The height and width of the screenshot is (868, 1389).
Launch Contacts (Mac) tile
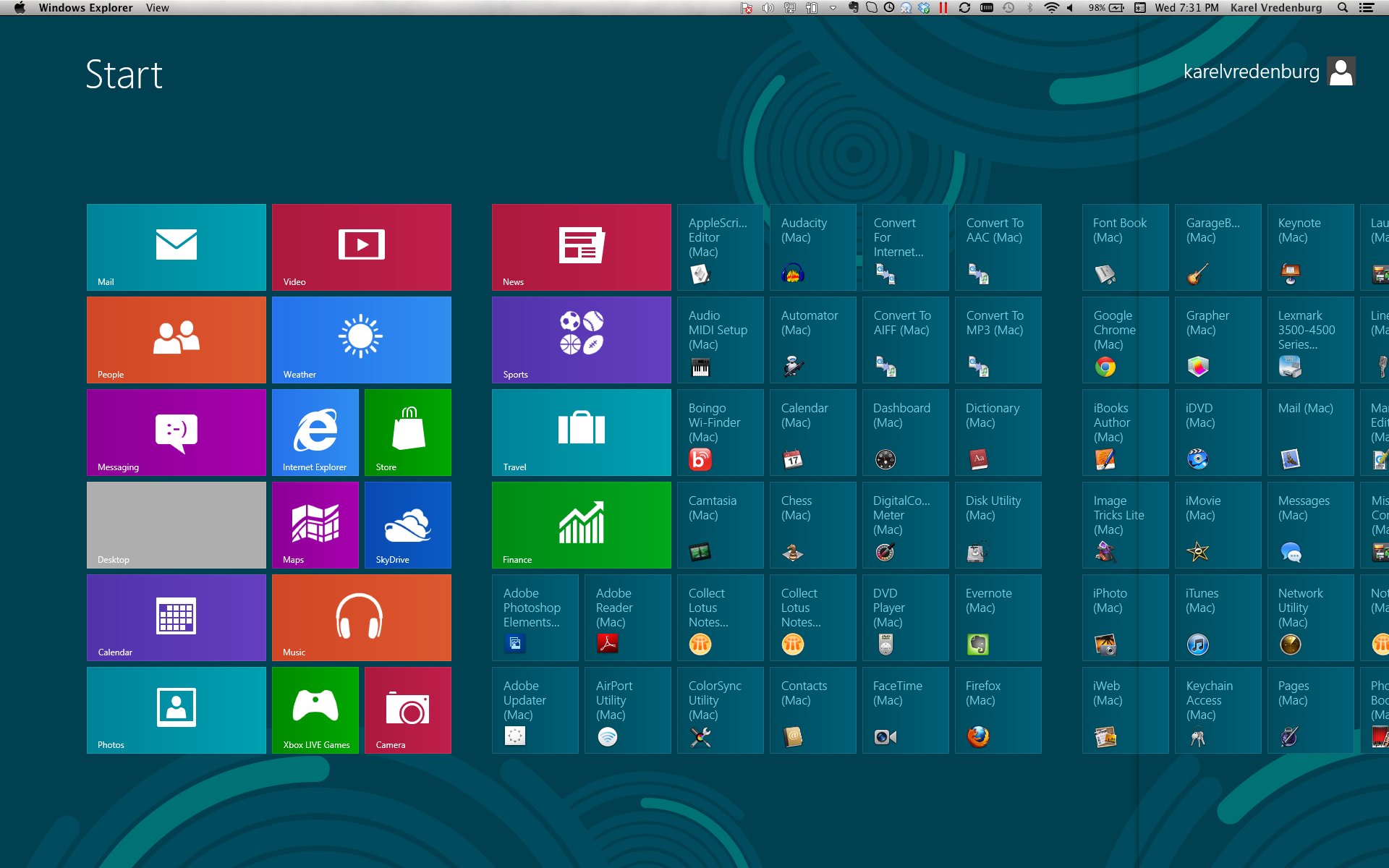pos(813,710)
